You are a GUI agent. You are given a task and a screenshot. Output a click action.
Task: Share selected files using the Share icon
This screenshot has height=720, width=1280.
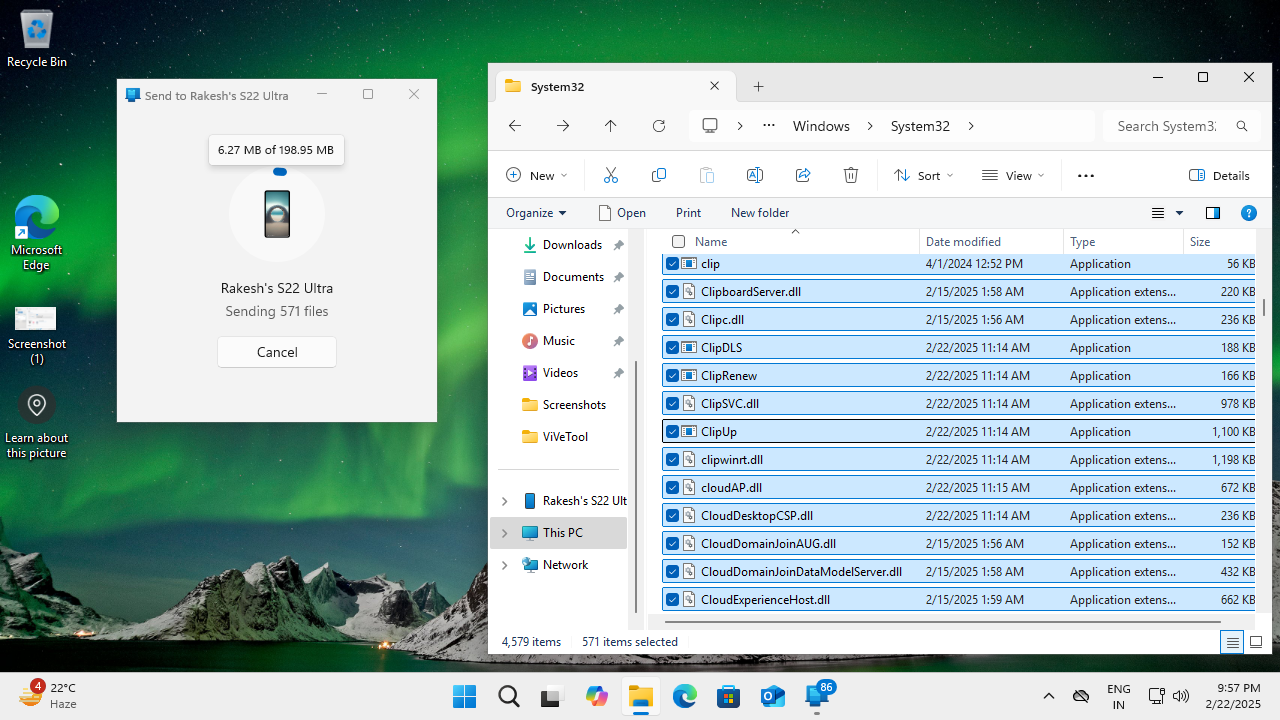(802, 175)
